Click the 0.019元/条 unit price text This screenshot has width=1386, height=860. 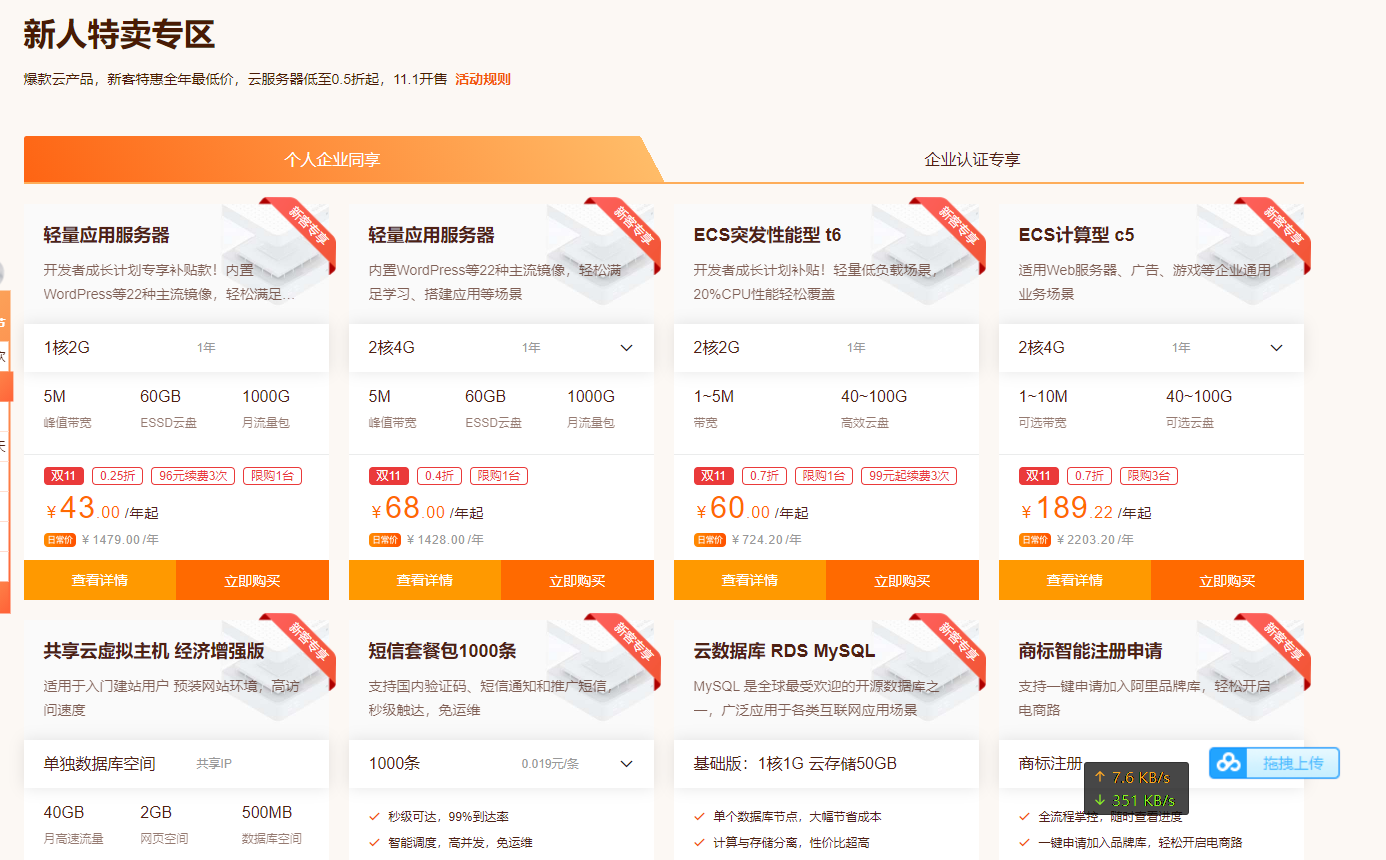click(x=550, y=764)
